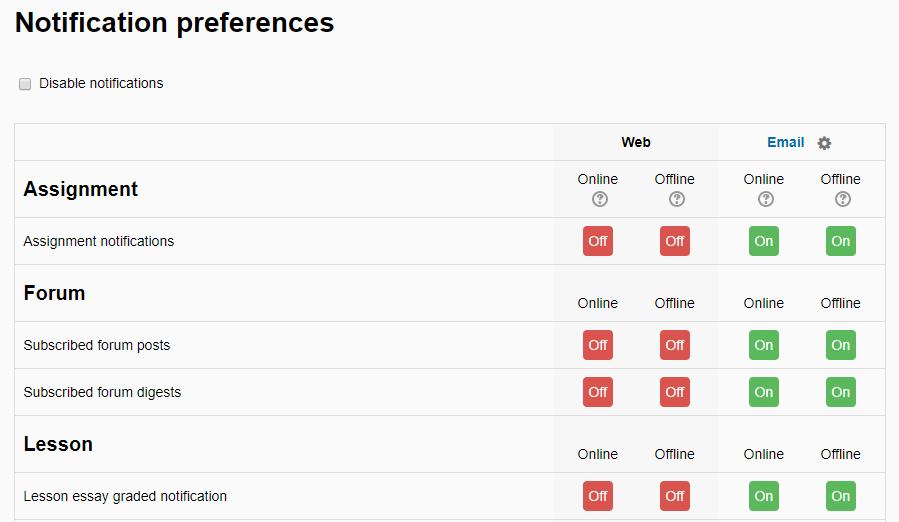The image size is (899, 522).
Task: Disable Subscribed forum posts Email Online
Action: point(764,345)
